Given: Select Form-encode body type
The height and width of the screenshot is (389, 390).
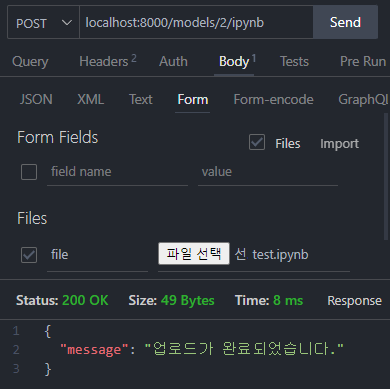Looking at the screenshot, I should (273, 99).
